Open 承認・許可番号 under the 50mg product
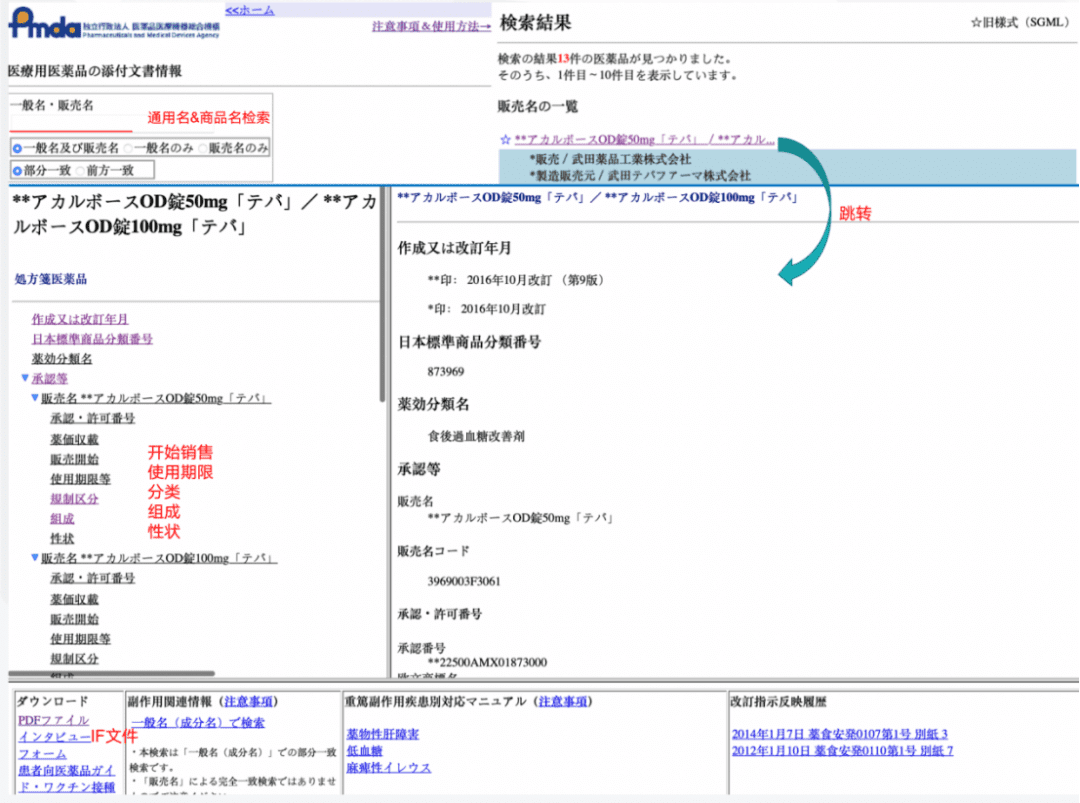Image resolution: width=1080 pixels, height=803 pixels. (x=92, y=418)
